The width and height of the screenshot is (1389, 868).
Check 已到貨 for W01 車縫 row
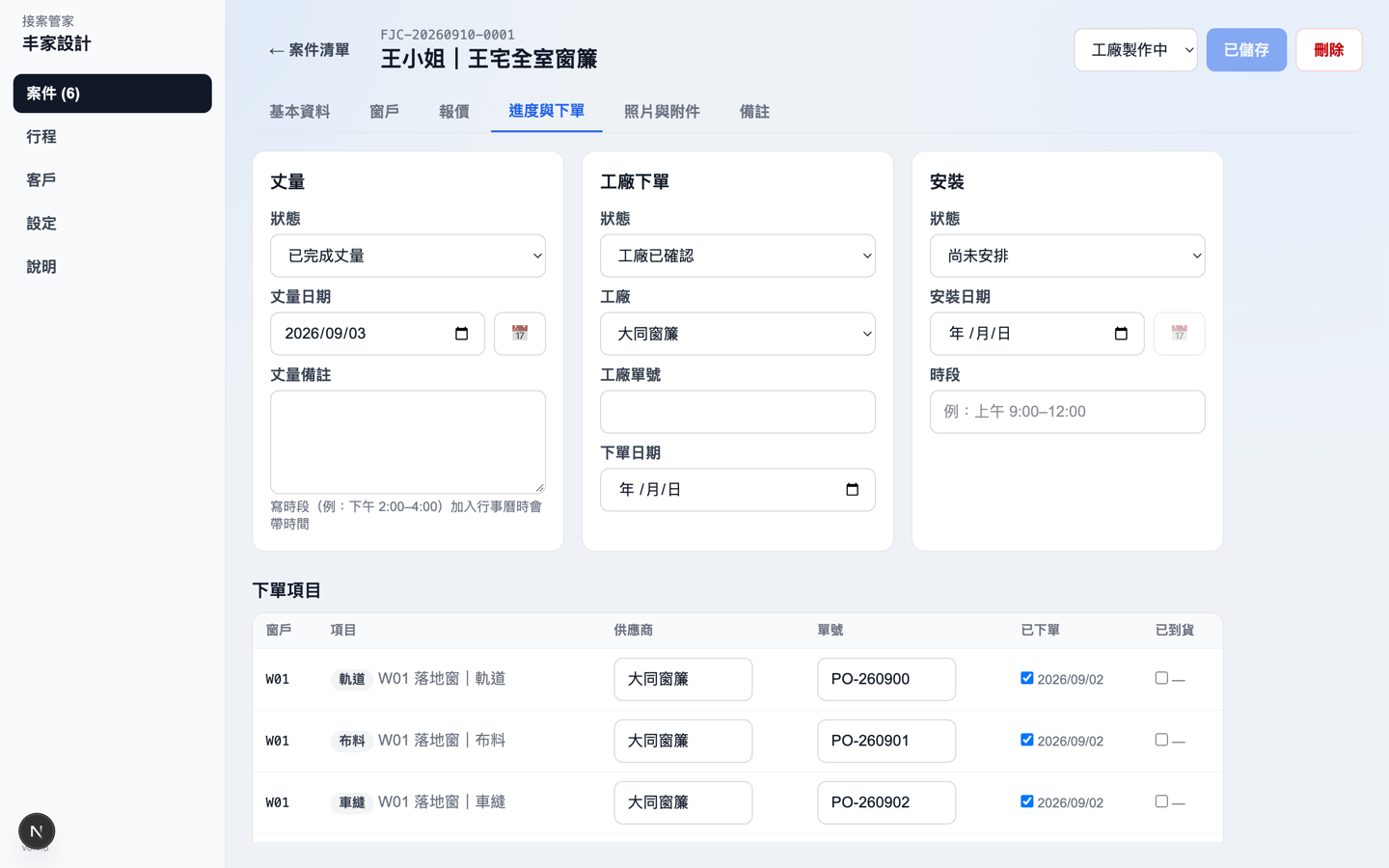1161,801
